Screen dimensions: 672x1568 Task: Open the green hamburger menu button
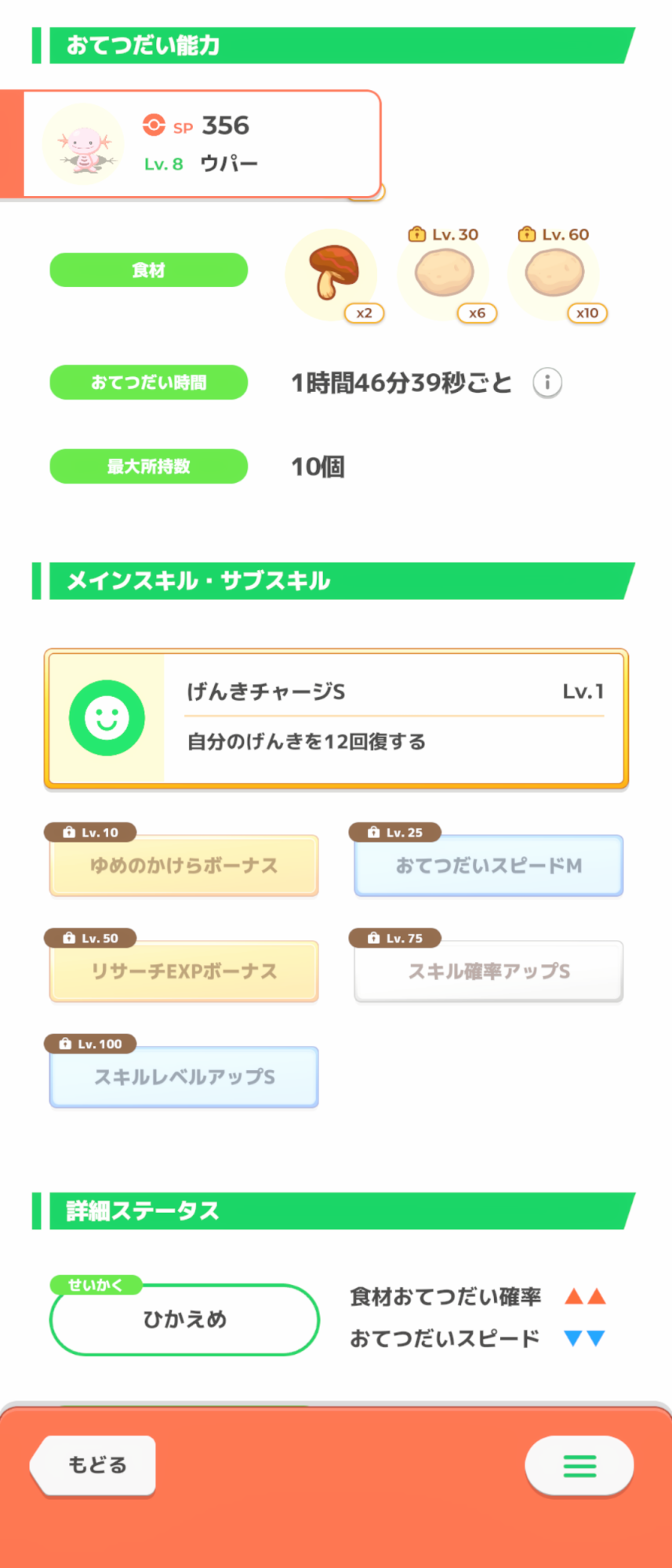pos(579,1465)
